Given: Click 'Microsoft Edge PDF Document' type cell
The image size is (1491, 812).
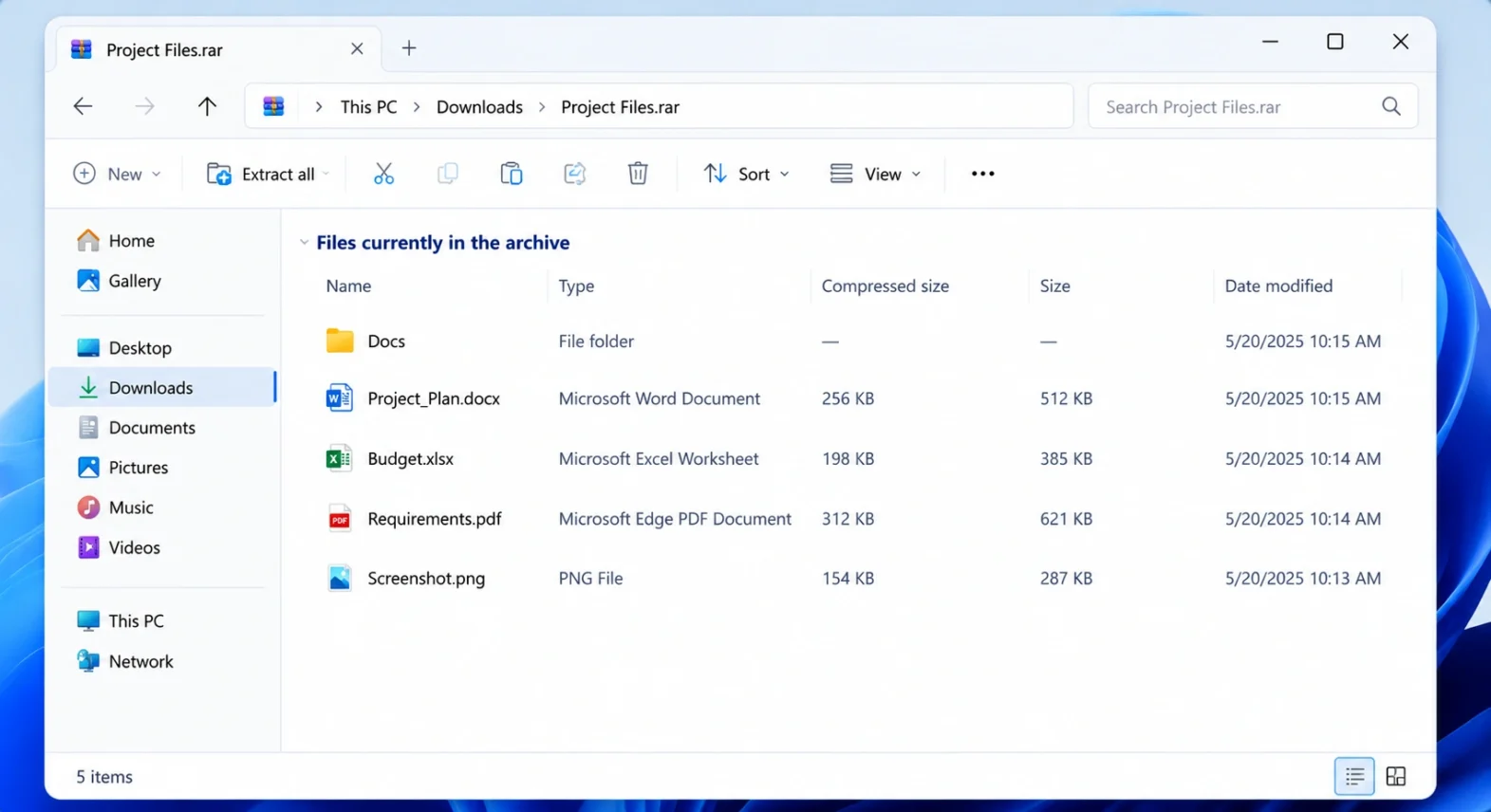Looking at the screenshot, I should 675,519.
